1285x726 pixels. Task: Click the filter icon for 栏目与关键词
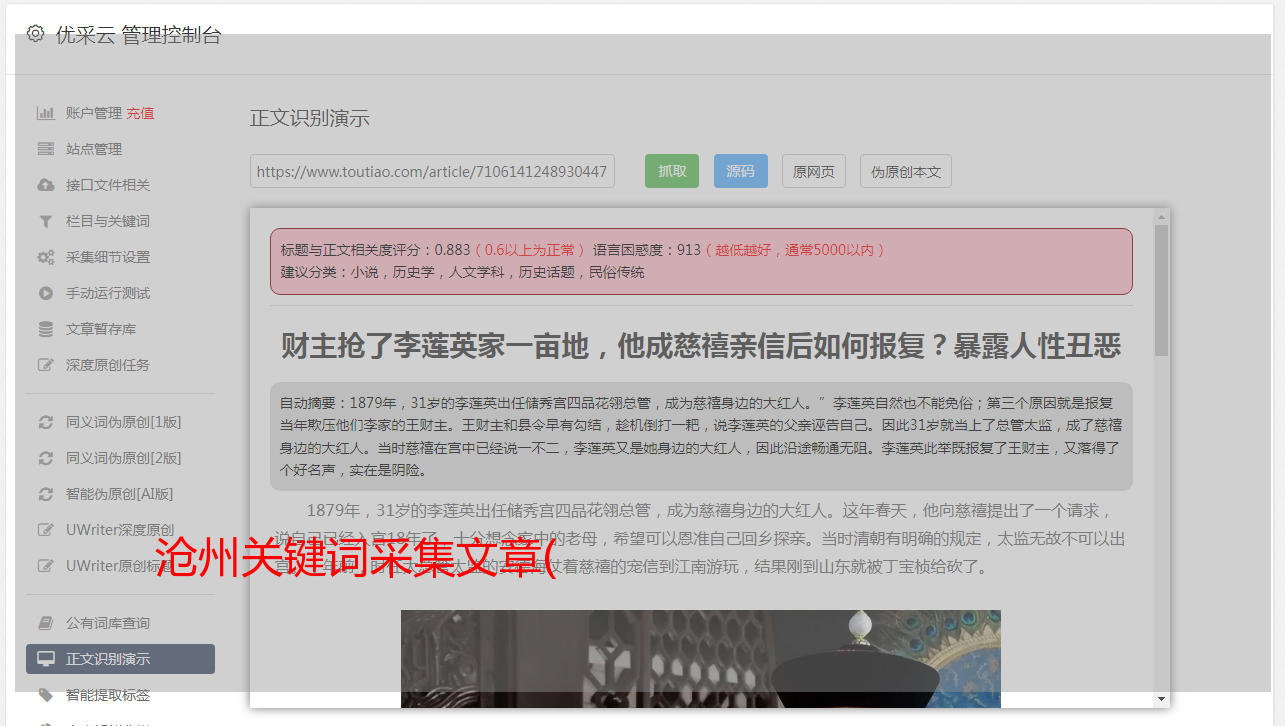click(46, 221)
